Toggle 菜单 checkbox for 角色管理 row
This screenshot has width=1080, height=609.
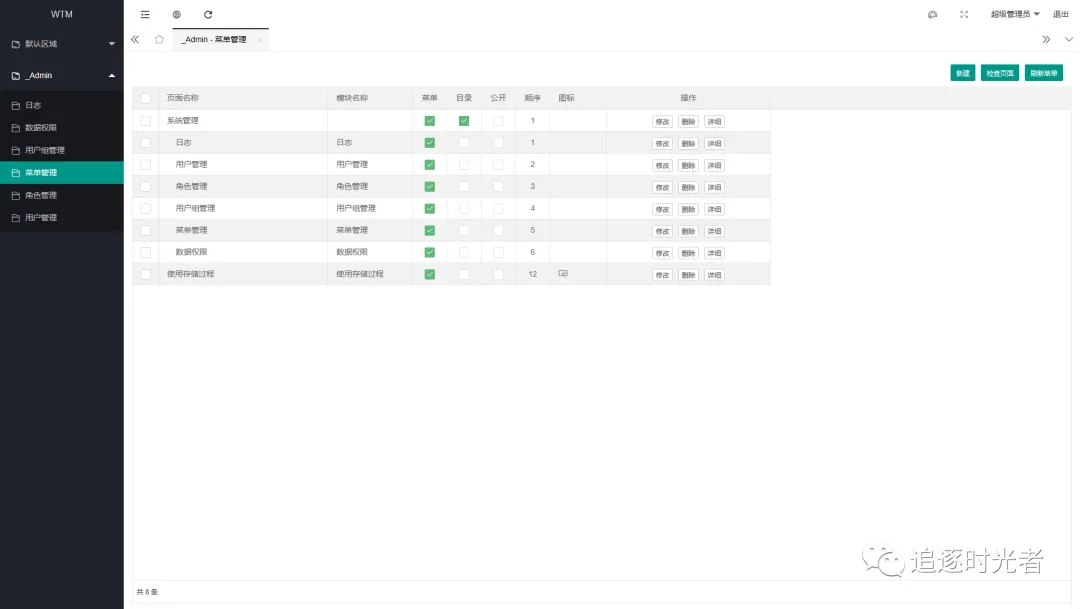click(x=430, y=186)
